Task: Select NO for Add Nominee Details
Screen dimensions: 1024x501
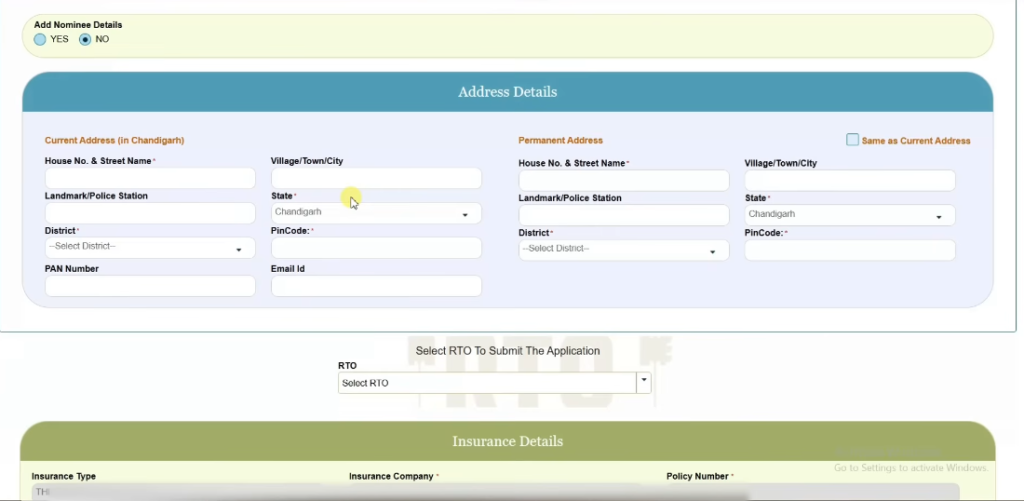Action: tap(85, 39)
